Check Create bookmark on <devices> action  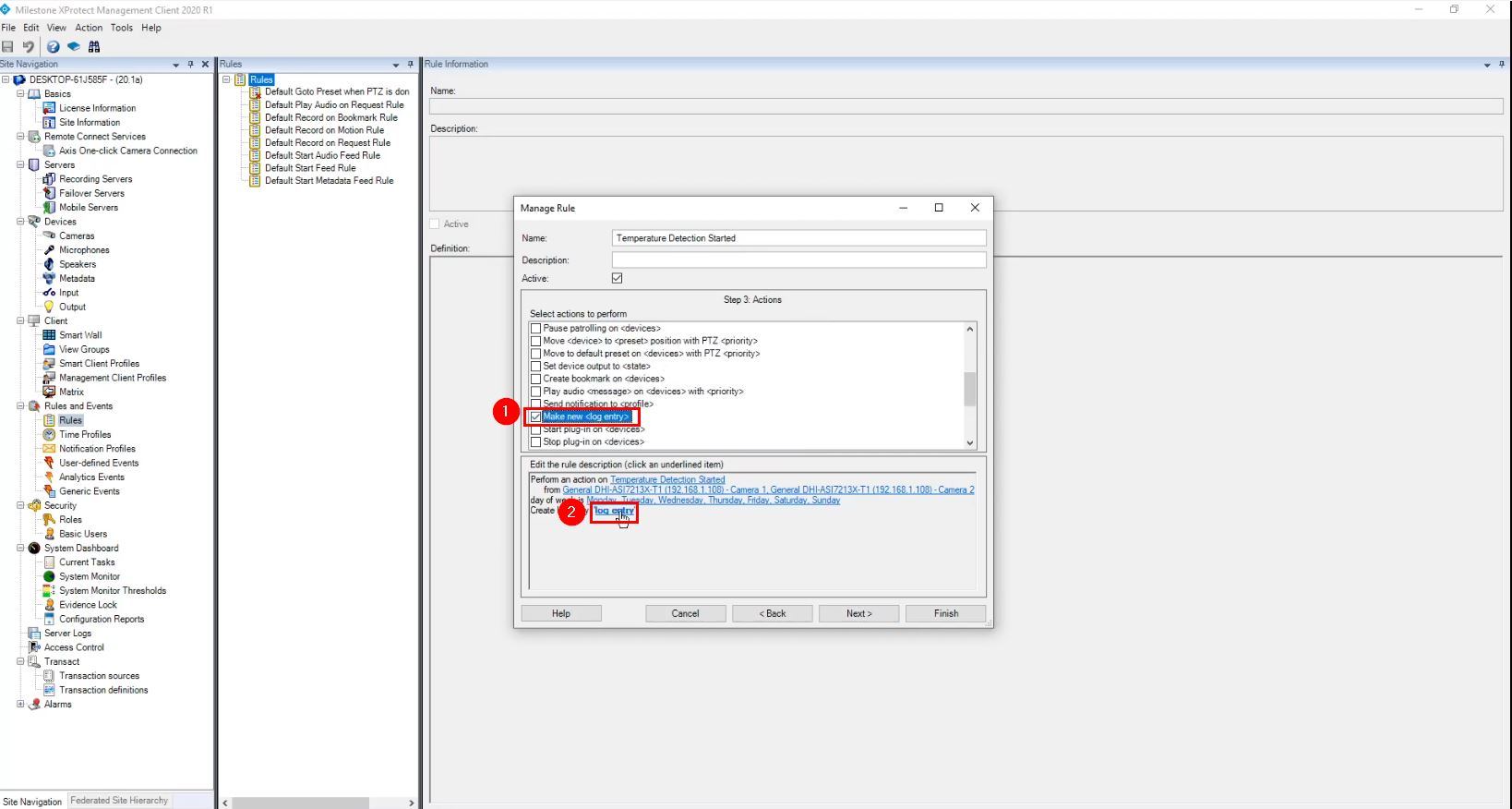coord(535,379)
